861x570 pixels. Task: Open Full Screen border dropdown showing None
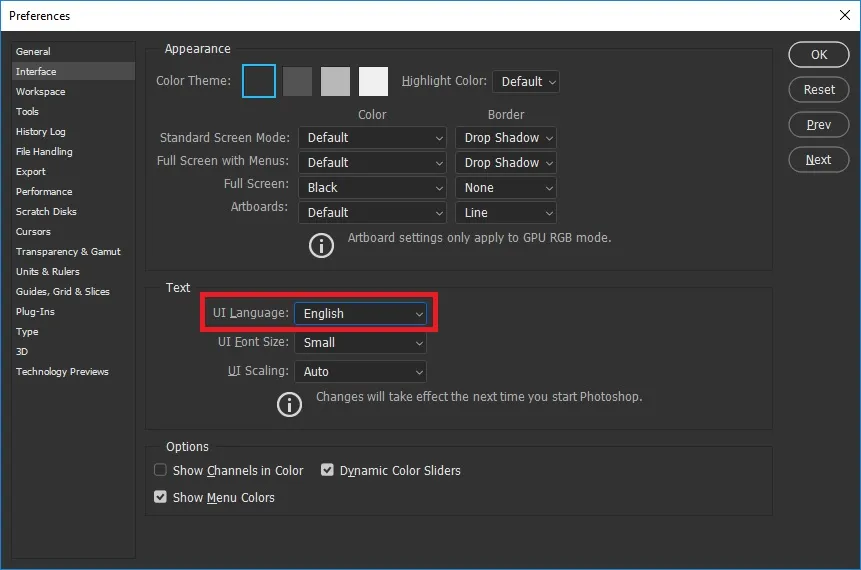506,188
